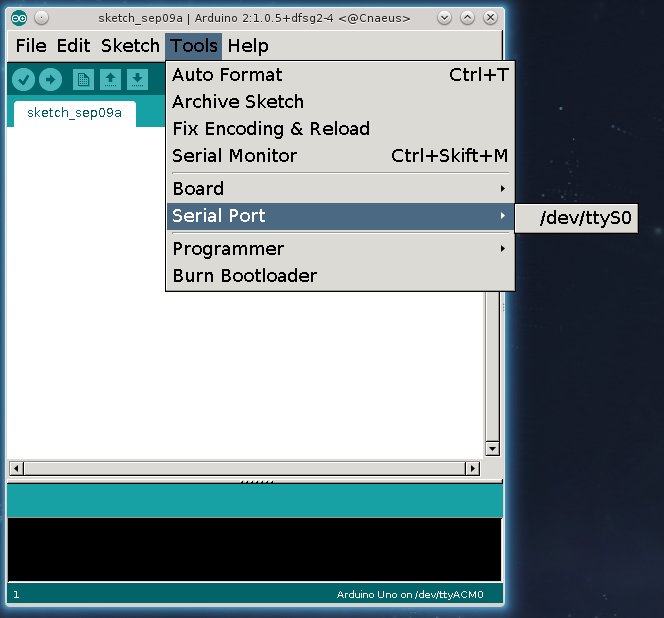Open a sketch with the up-arrow icon
The image size is (664, 618).
tap(110, 79)
